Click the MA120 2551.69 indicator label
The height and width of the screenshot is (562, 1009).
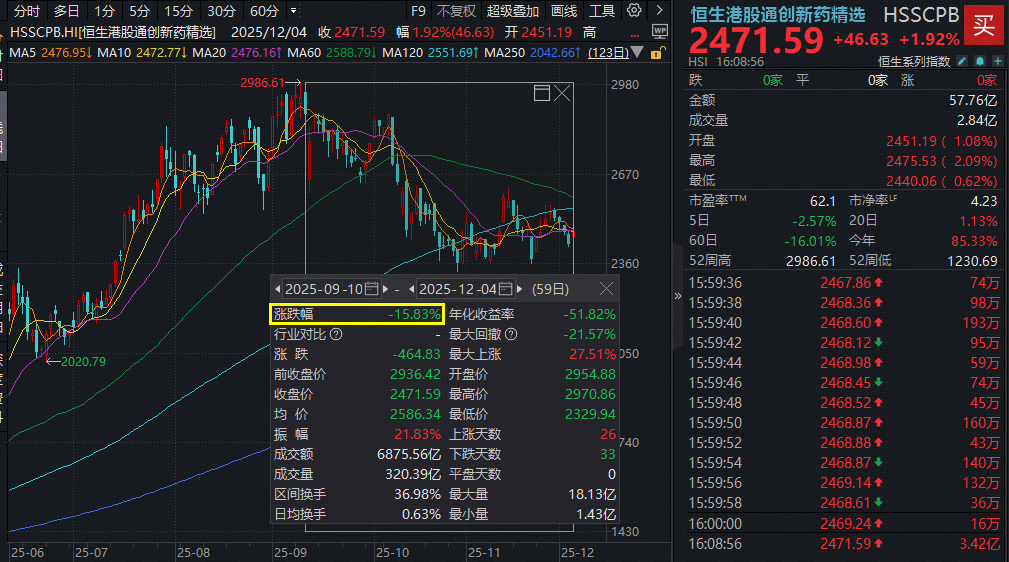pos(430,52)
